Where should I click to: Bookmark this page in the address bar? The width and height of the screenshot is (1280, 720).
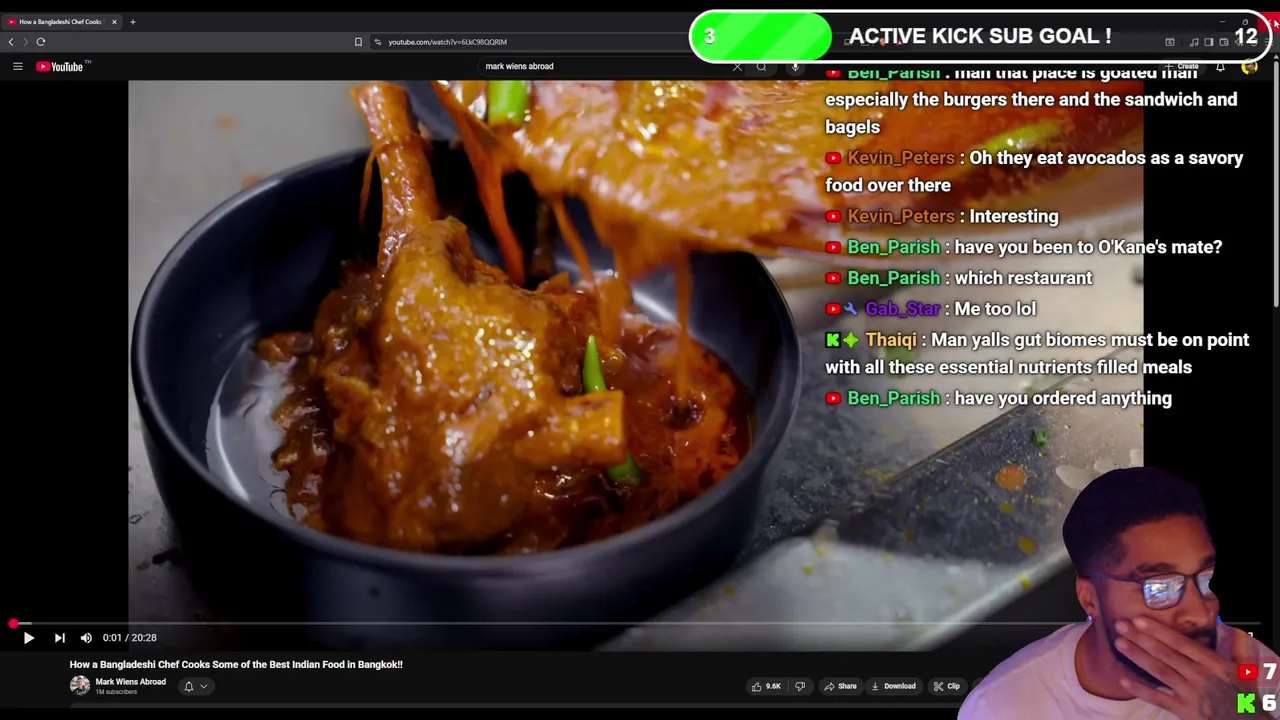(x=358, y=42)
